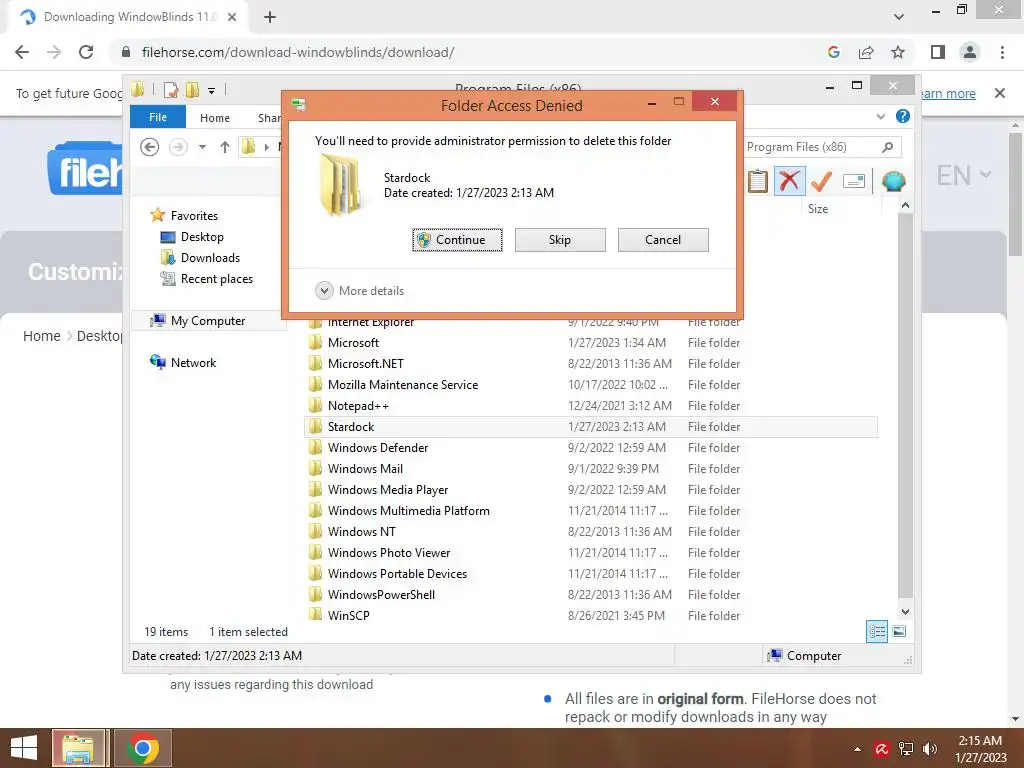Image resolution: width=1024 pixels, height=768 pixels.
Task: Open the File tab in Explorer ribbon
Action: pos(158,118)
